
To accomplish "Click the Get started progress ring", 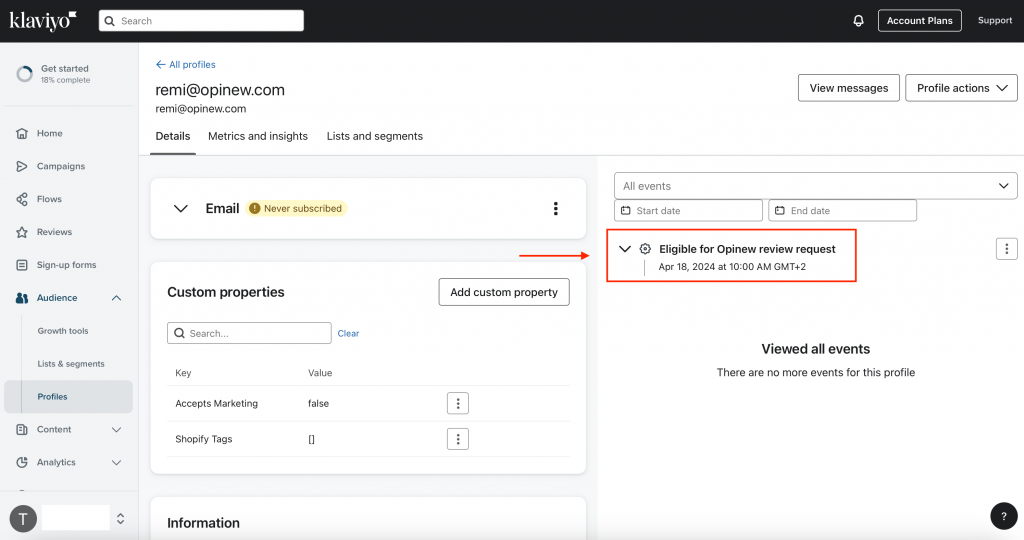I will pyautogui.click(x=24, y=74).
